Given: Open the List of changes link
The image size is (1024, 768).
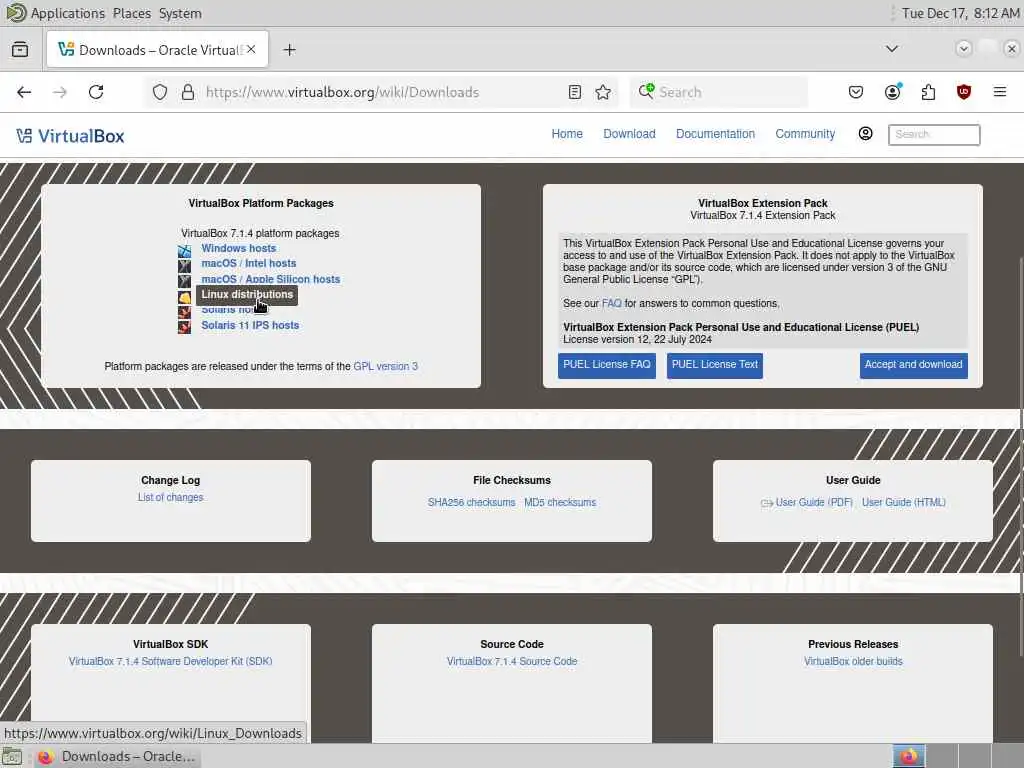Looking at the screenshot, I should pyautogui.click(x=170, y=498).
